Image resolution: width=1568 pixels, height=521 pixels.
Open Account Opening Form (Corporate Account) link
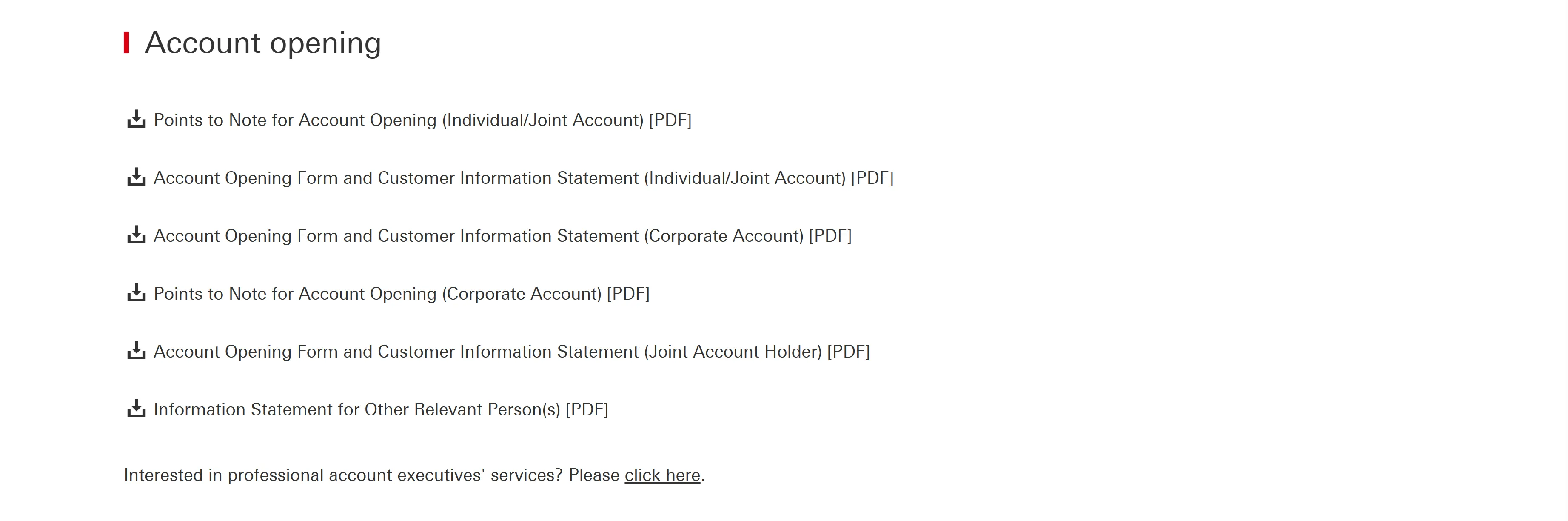(502, 236)
